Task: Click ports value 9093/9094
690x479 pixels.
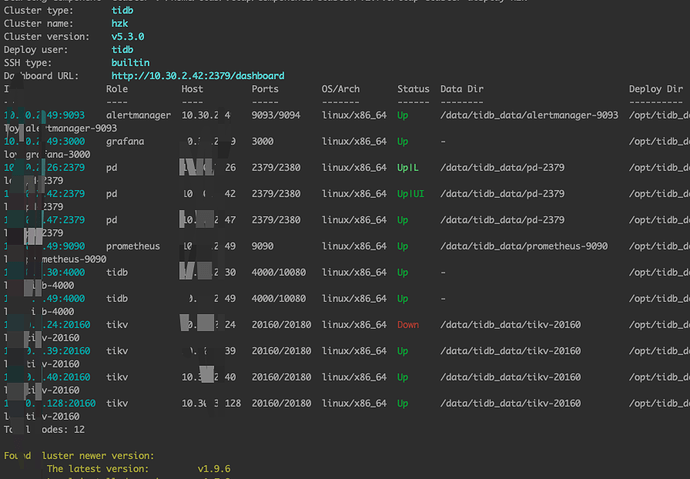Action: coord(276,115)
